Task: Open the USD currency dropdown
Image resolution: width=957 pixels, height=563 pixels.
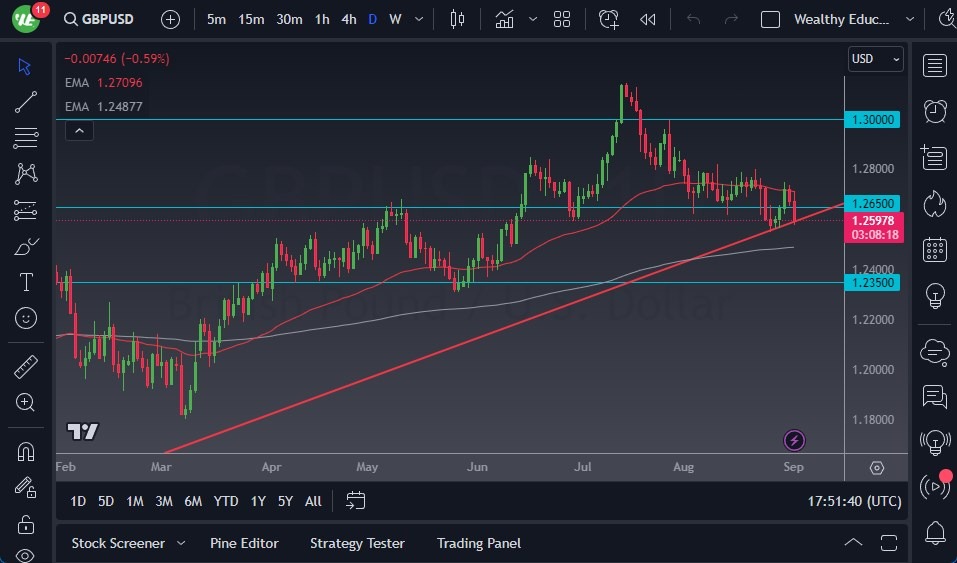Action: pyautogui.click(x=875, y=59)
